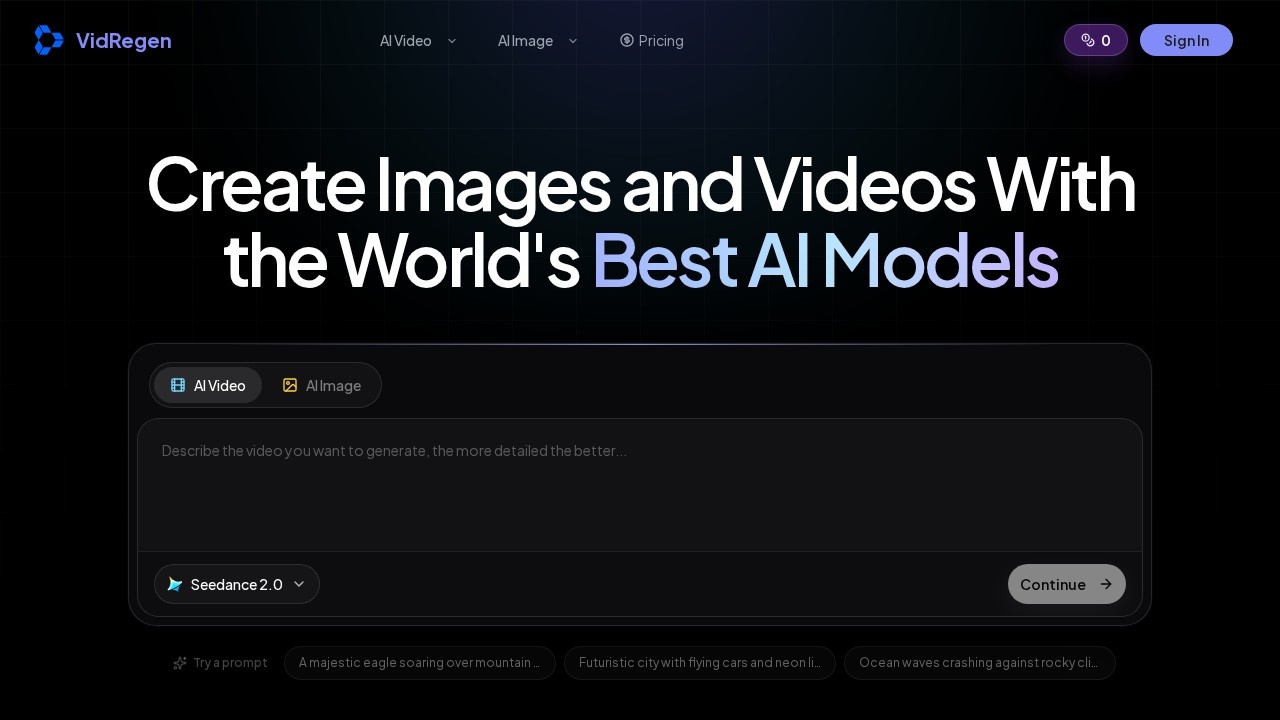Expand the chevron on Seedance 2.0 selector
This screenshot has width=1280, height=720.
pyautogui.click(x=299, y=584)
